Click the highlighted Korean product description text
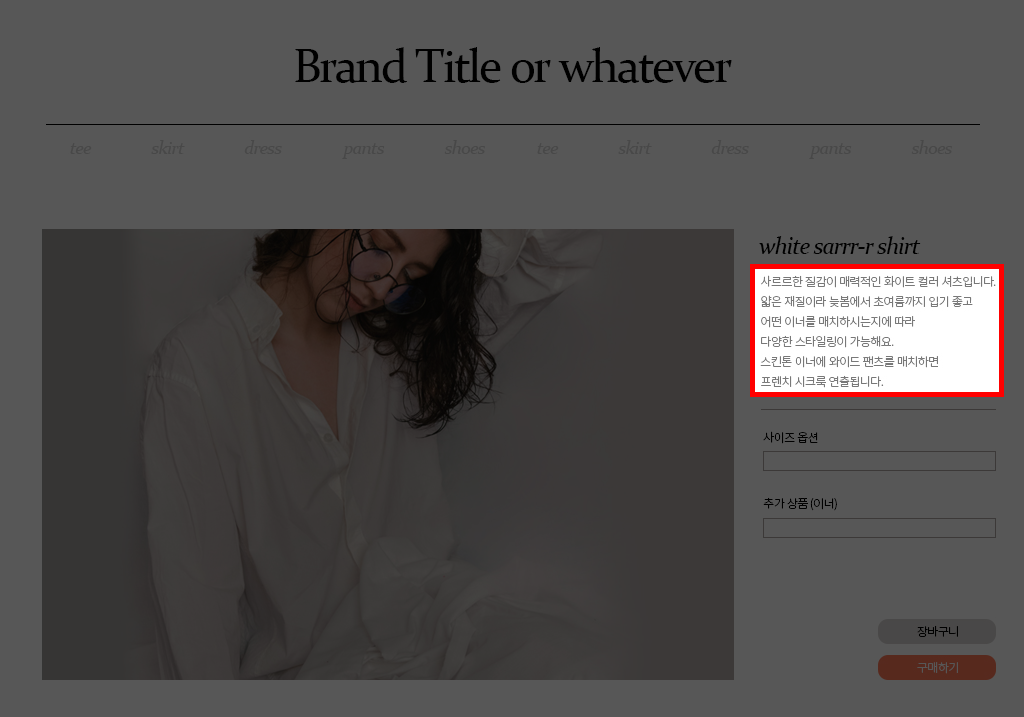1024x717 pixels. point(877,330)
